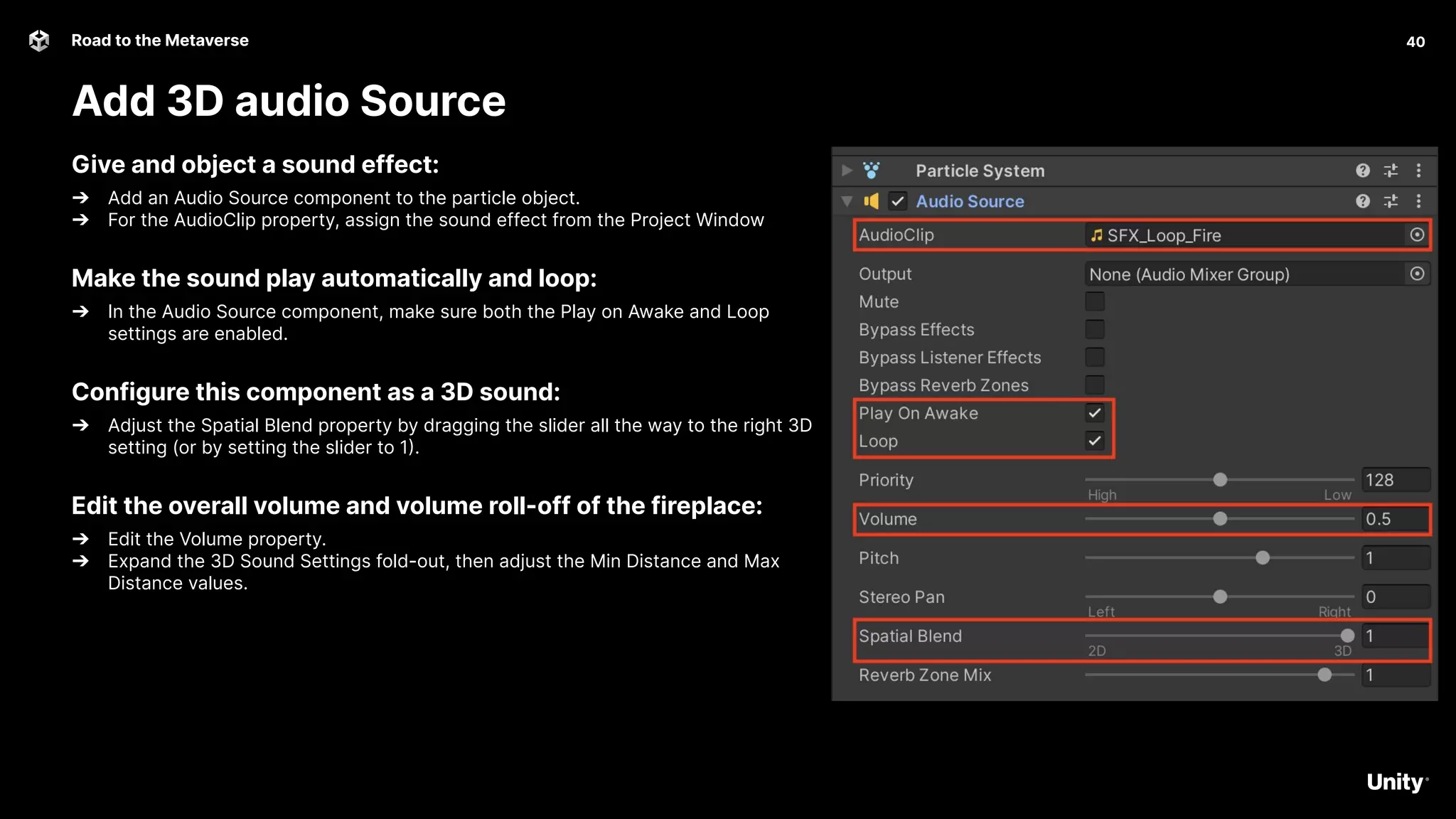Open Particle System three-dot options menu
The height and width of the screenshot is (819, 1456).
(1418, 171)
